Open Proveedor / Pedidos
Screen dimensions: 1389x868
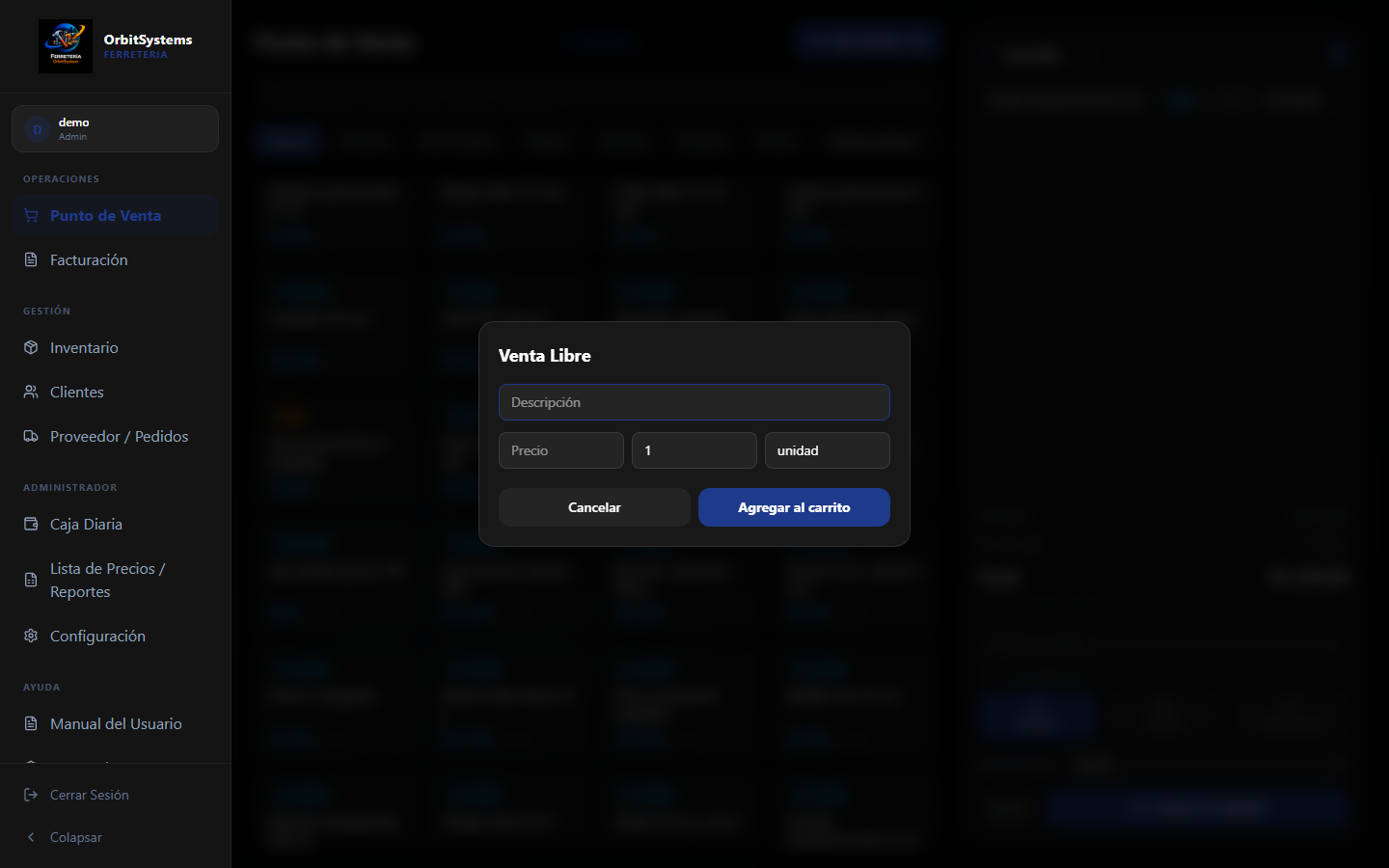click(115, 437)
